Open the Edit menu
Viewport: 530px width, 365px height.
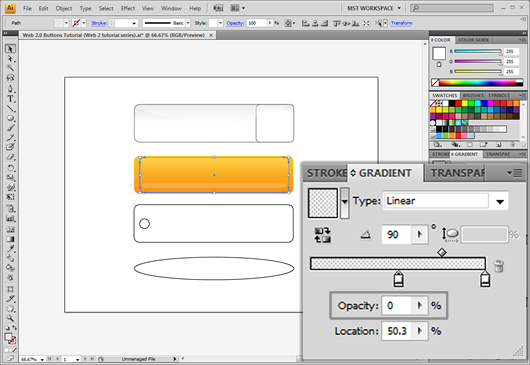click(x=43, y=8)
